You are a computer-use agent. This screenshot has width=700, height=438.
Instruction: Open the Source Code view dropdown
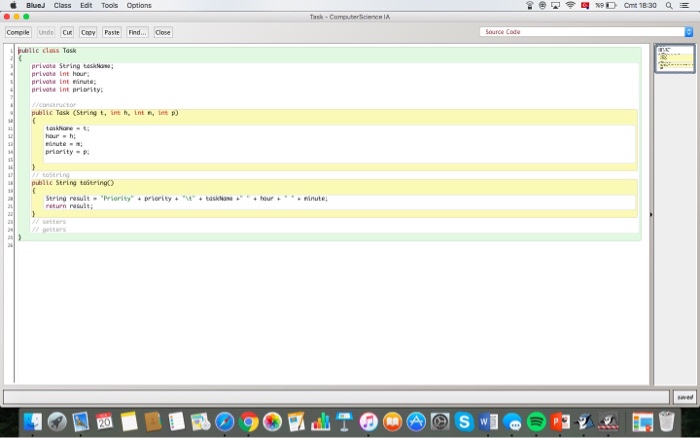tap(586, 32)
